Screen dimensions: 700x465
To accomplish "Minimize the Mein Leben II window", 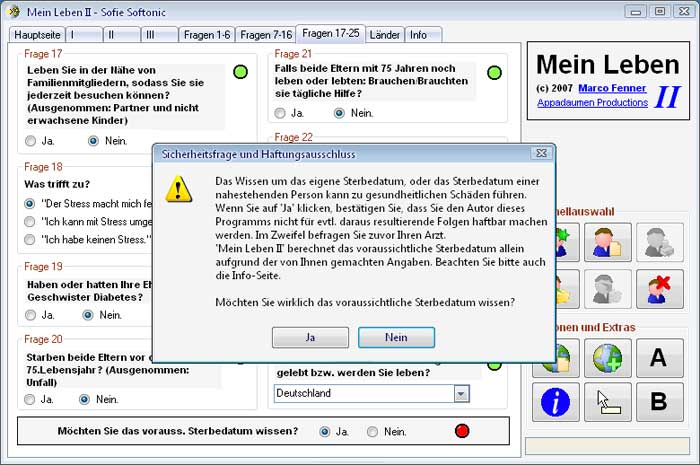I will 636,12.
